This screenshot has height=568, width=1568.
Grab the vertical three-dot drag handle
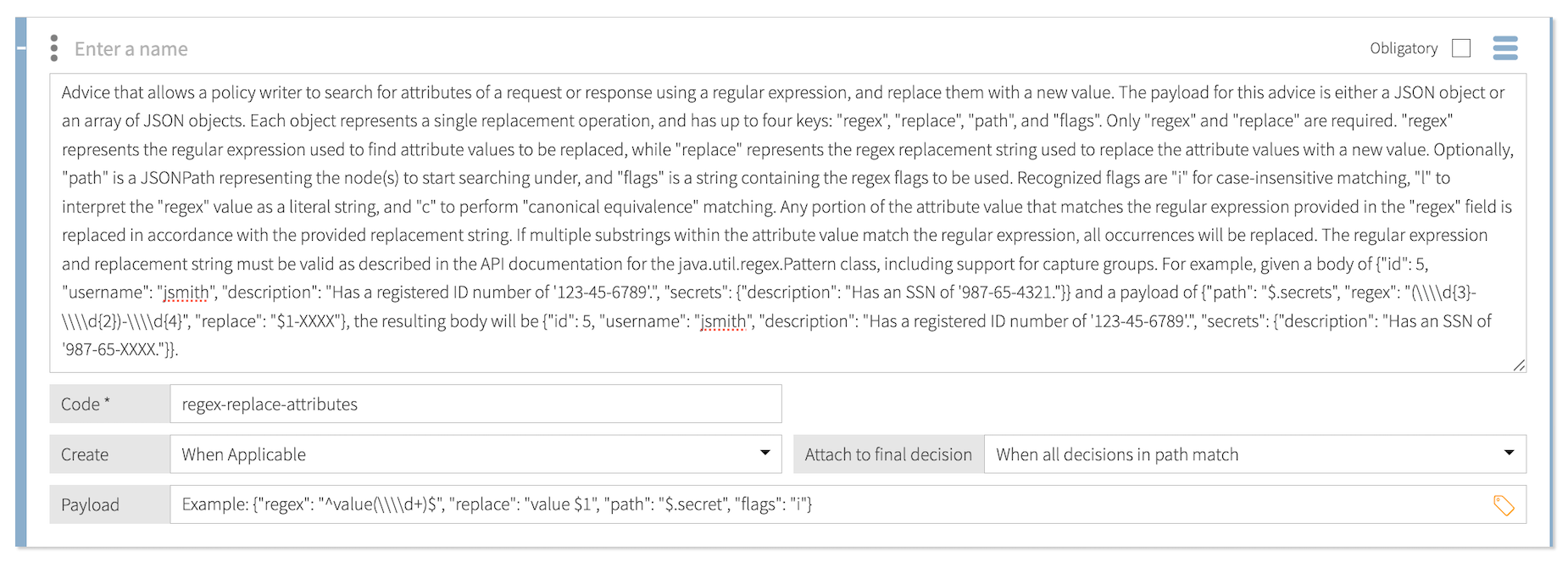pos(53,48)
